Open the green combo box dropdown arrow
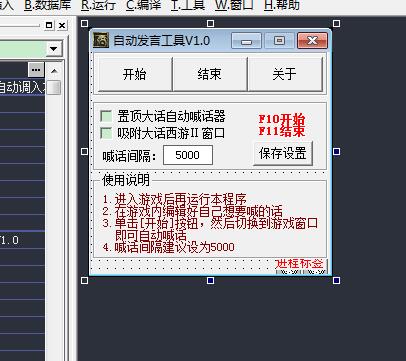The height and width of the screenshot is (361, 406). 53,49
